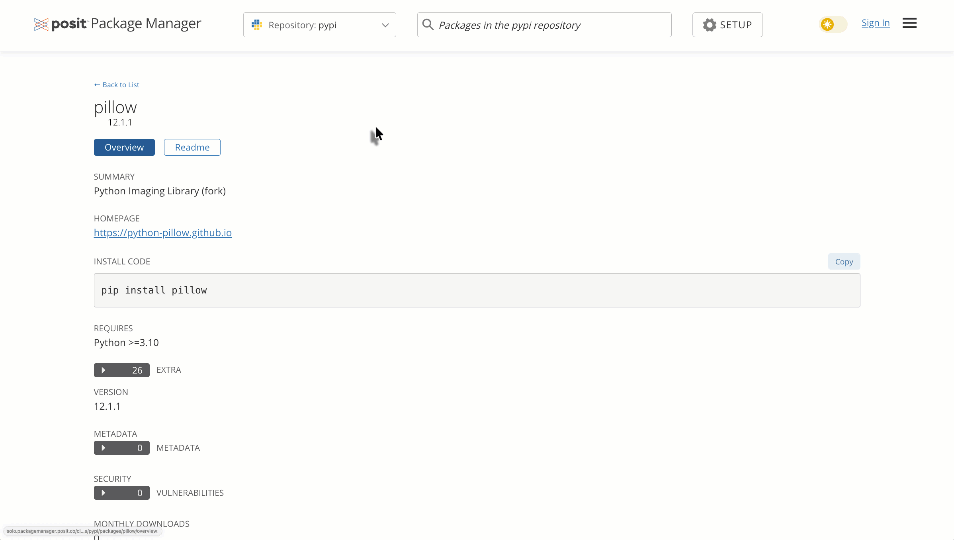954x540 pixels.
Task: Click the arrow icon on Extra badge
Action: [x=103, y=370]
